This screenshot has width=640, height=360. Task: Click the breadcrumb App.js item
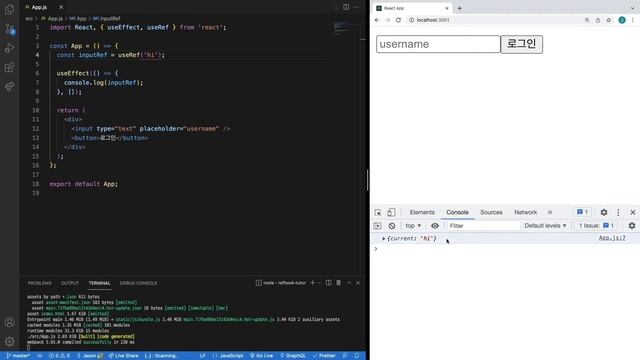click(52, 18)
